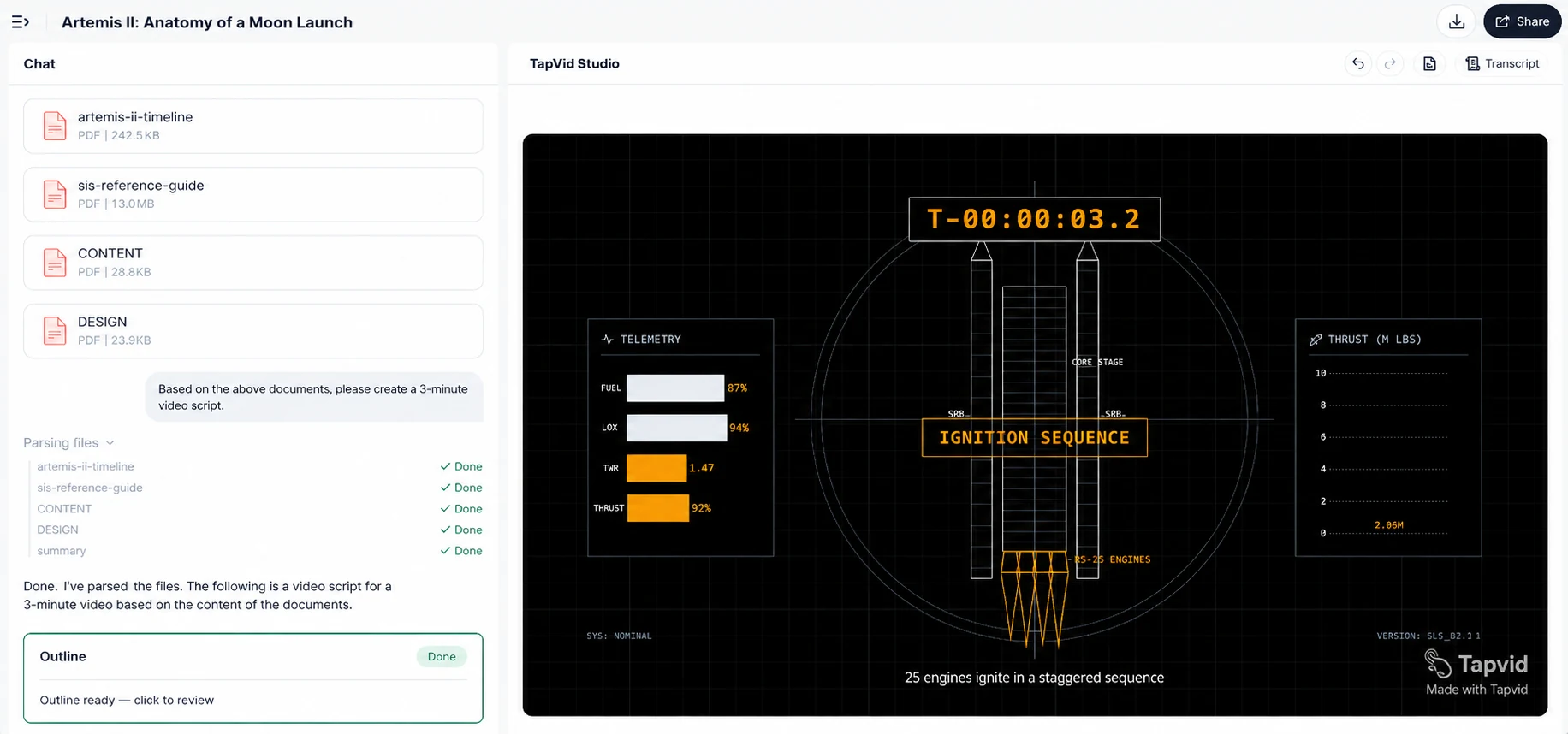Click the TapVid Studio heading
This screenshot has width=1568, height=734.
574,63
